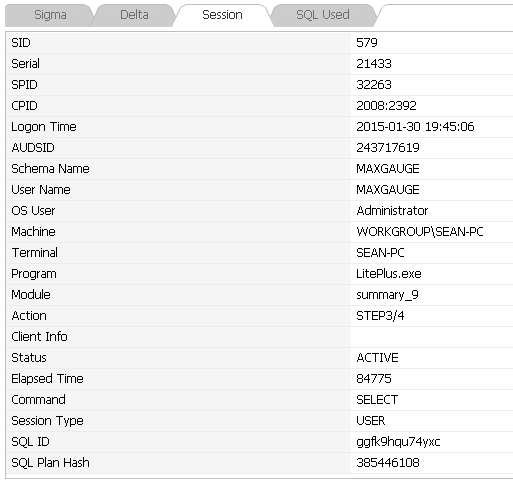Select the Session tab
This screenshot has height=488, width=513.
coord(222,15)
